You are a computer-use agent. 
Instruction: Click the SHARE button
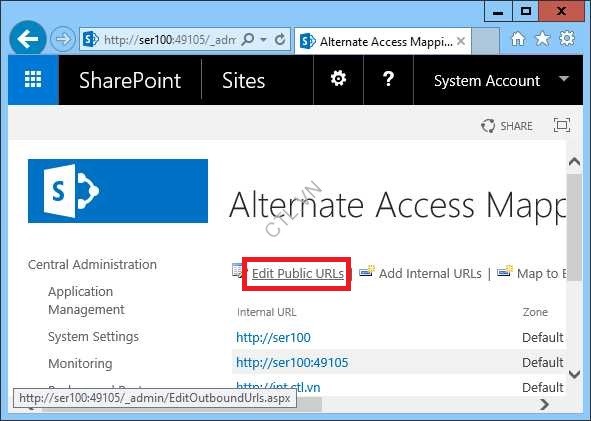(507, 126)
